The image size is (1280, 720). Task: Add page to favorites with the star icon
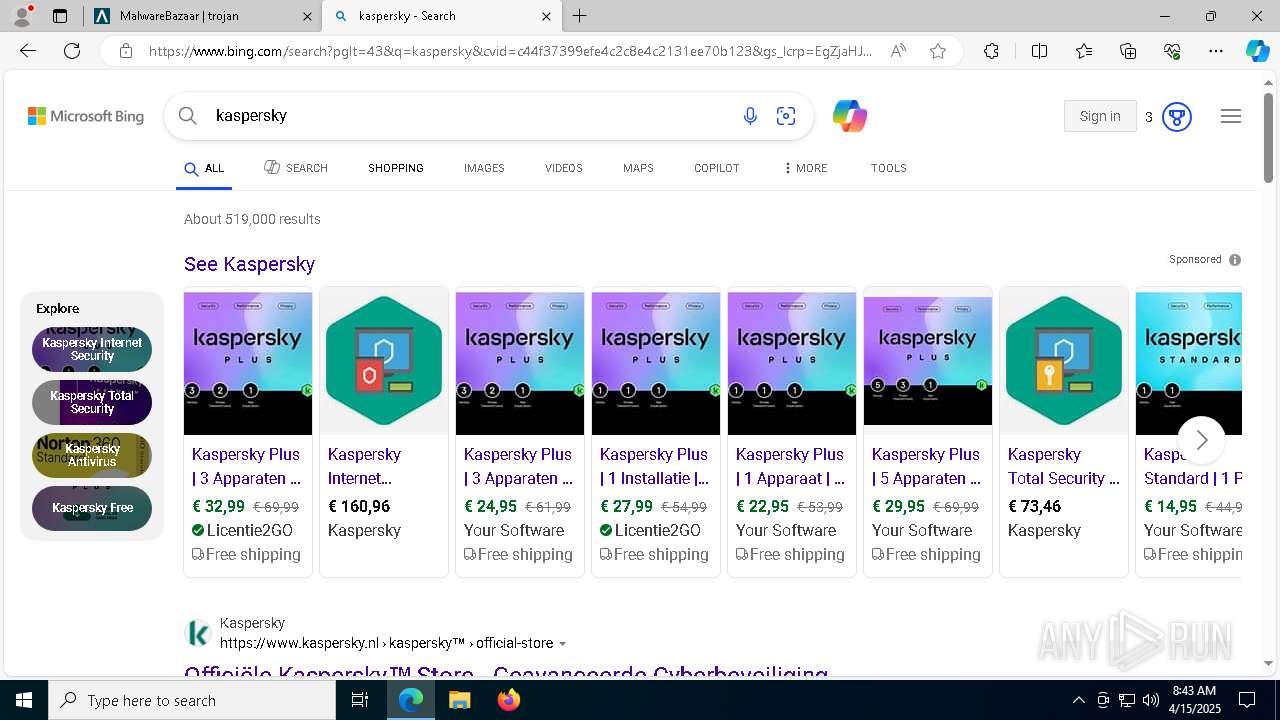(938, 51)
